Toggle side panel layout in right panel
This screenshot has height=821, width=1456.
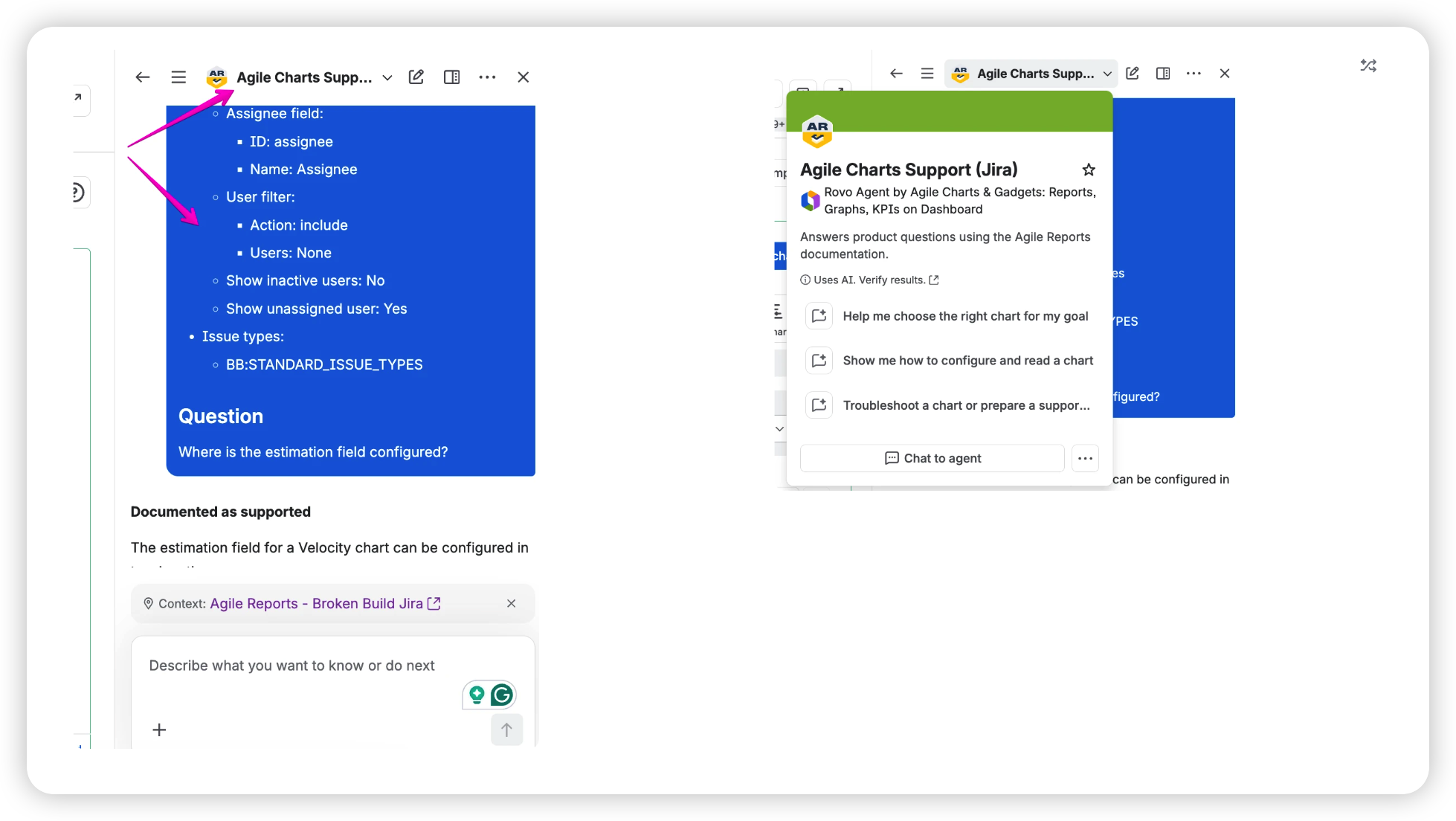coord(1163,74)
